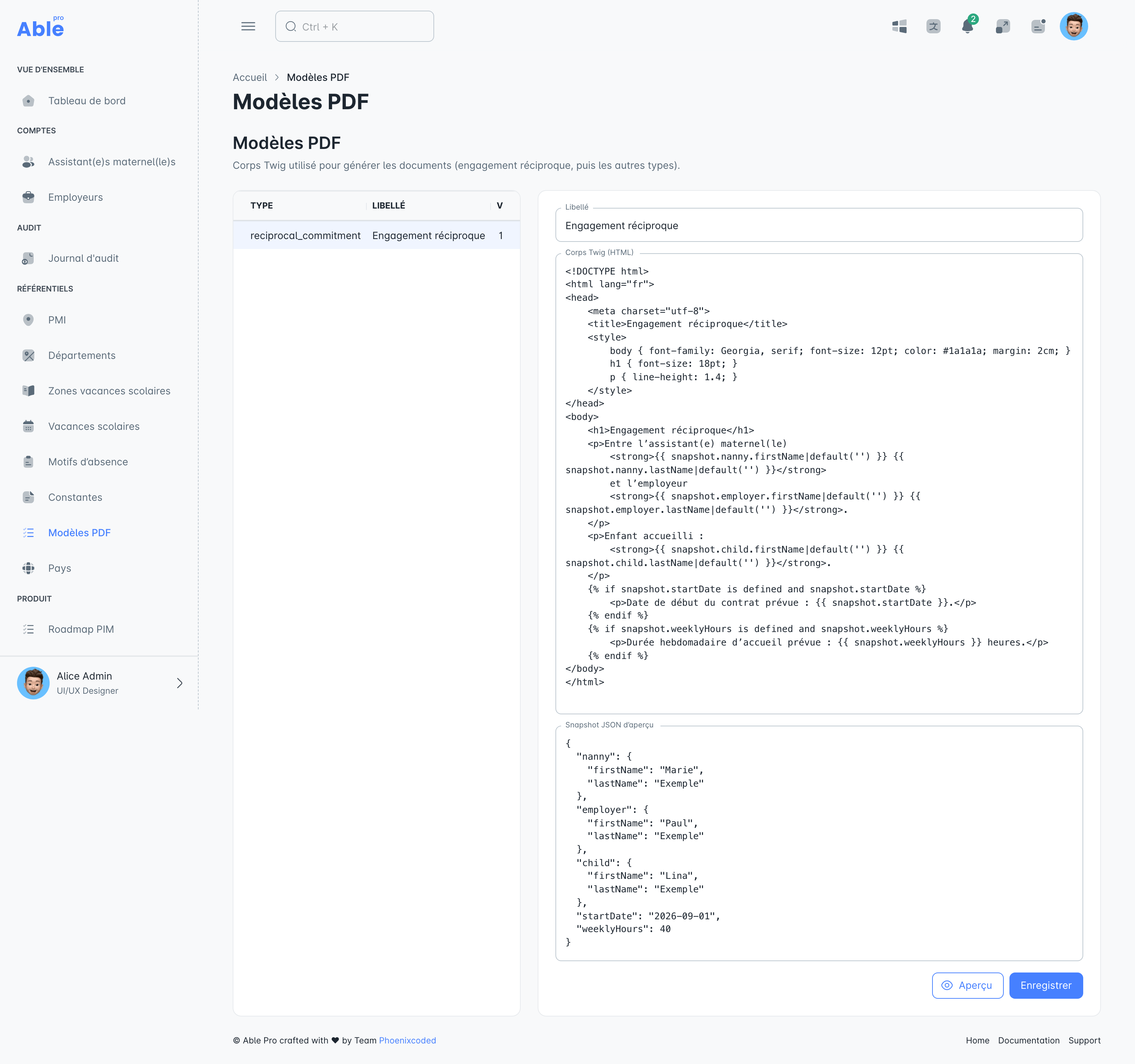
Task: Click the LIBELLÉ column header
Action: click(388, 205)
